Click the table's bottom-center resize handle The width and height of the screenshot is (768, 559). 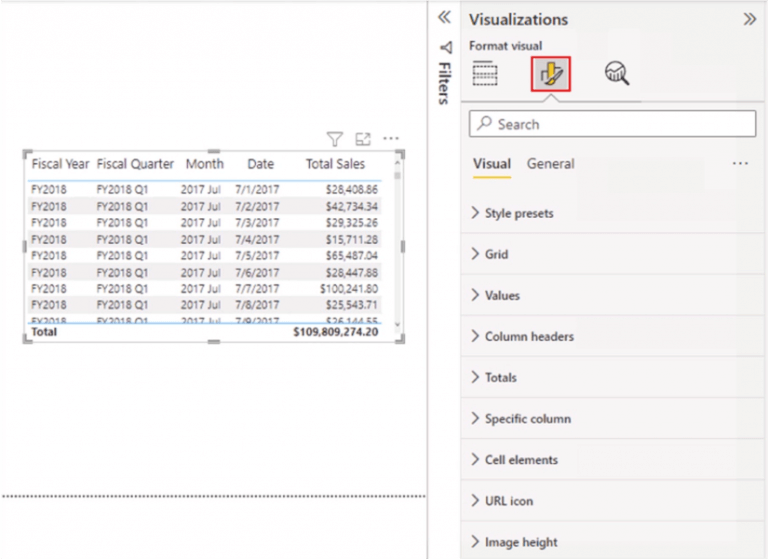tap(214, 341)
